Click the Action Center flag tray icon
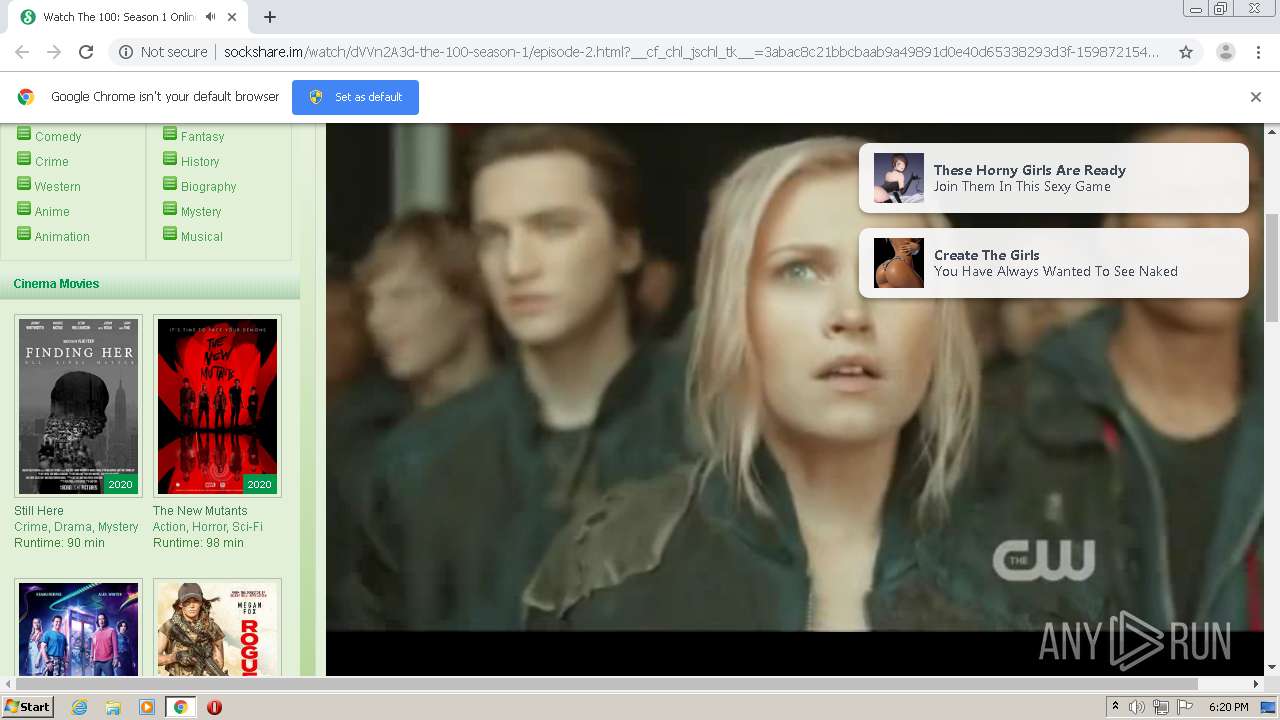 1185,707
